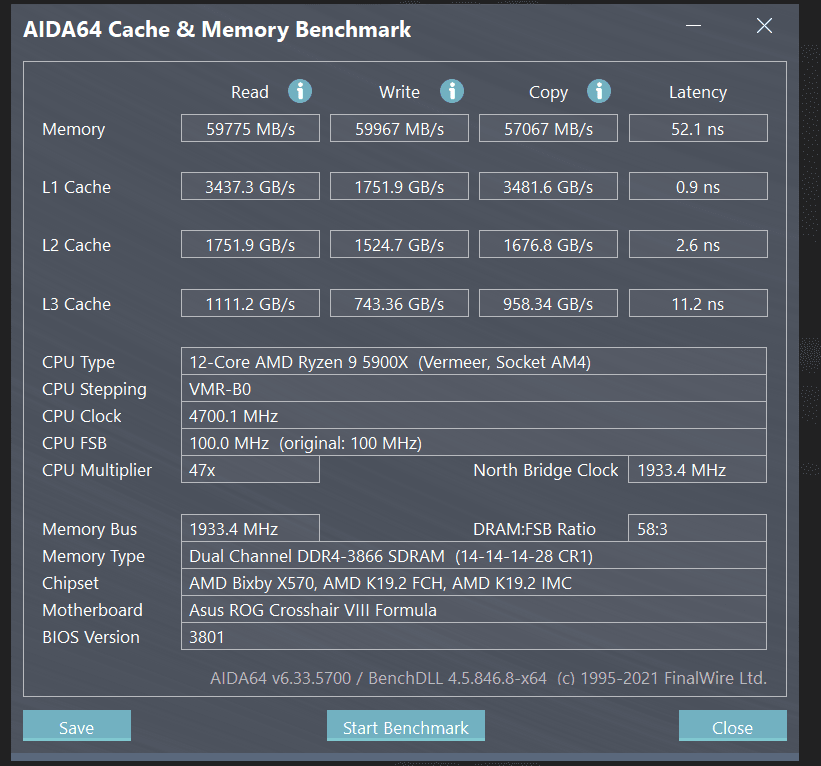This screenshot has width=821, height=766.
Task: Click the Memory latency 52.1 ns box
Action: (698, 128)
